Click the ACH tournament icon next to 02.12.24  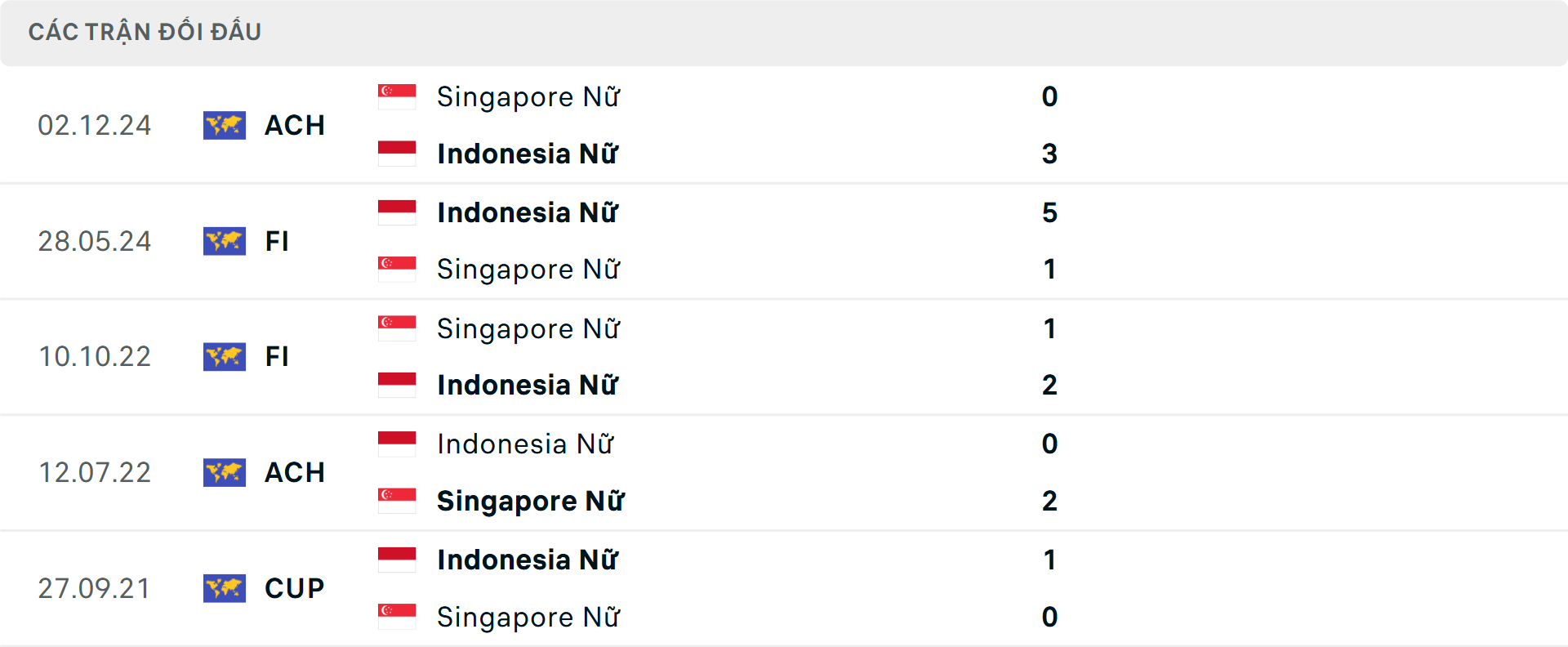(224, 125)
